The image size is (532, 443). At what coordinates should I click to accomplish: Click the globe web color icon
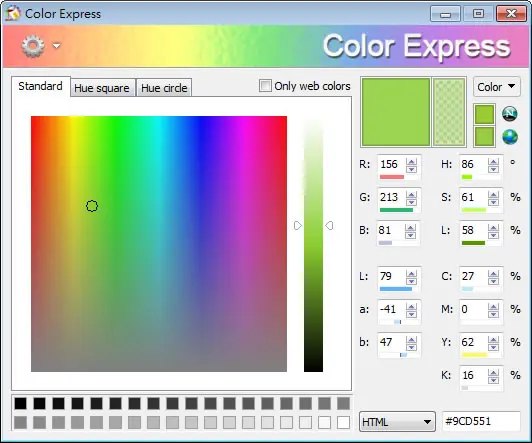click(x=510, y=137)
